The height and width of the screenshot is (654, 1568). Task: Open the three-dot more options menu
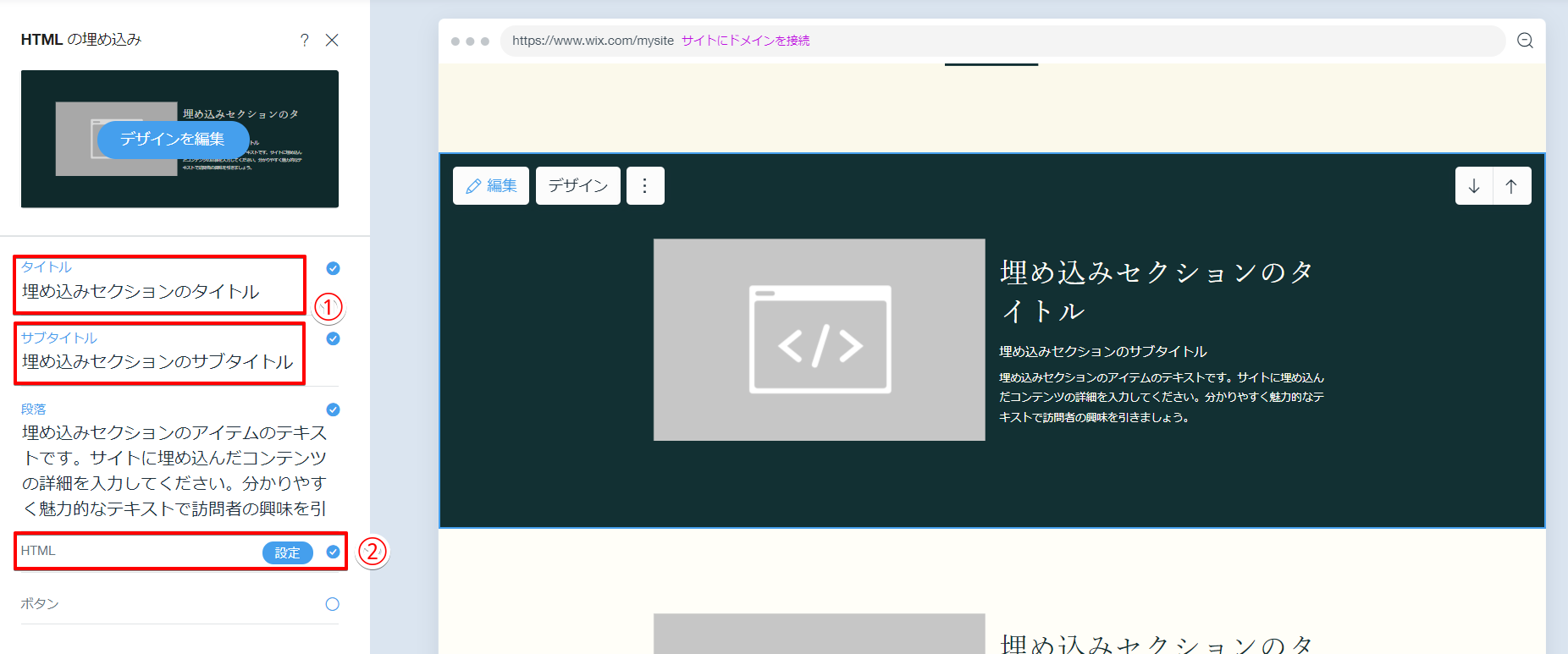(645, 186)
